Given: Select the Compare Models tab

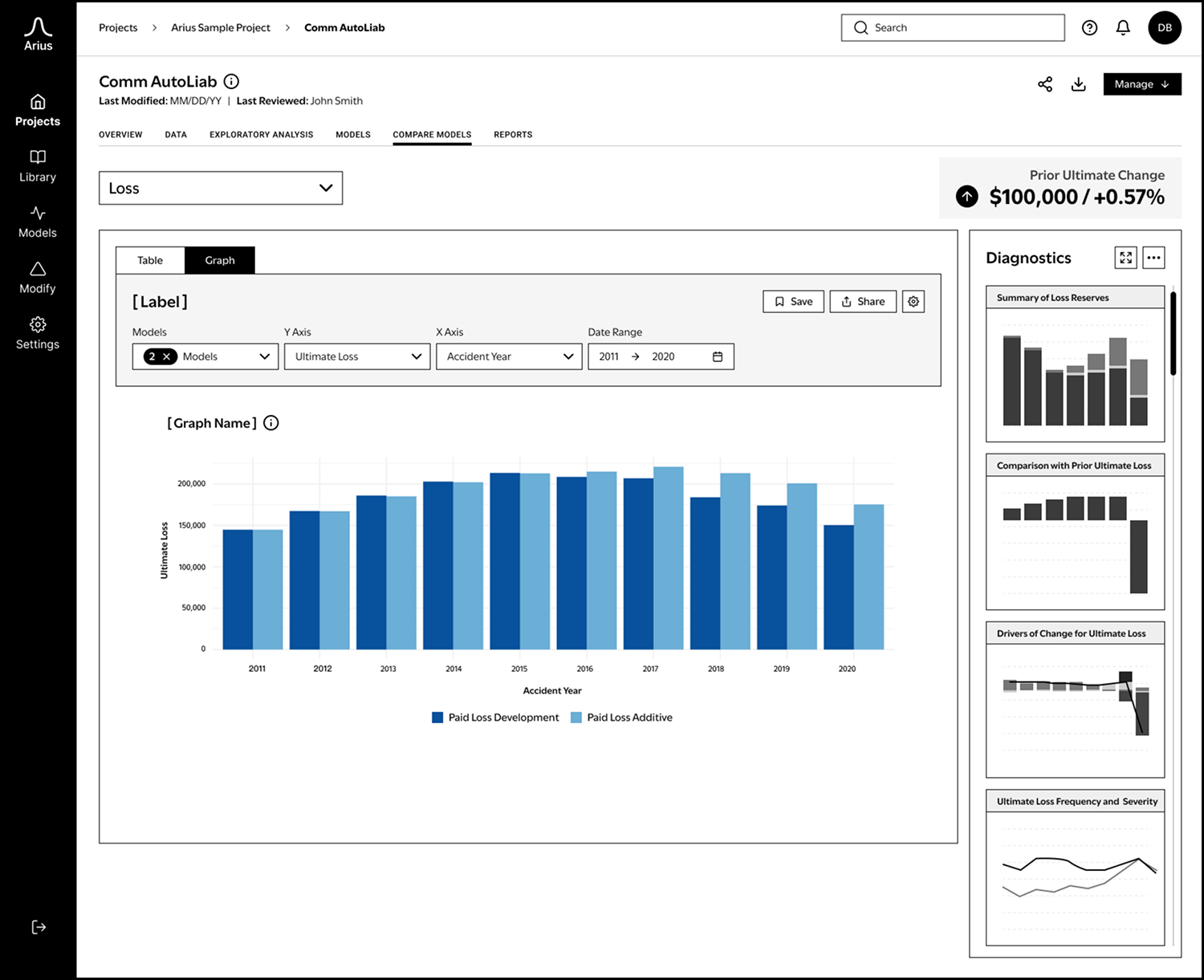Looking at the screenshot, I should click(432, 135).
